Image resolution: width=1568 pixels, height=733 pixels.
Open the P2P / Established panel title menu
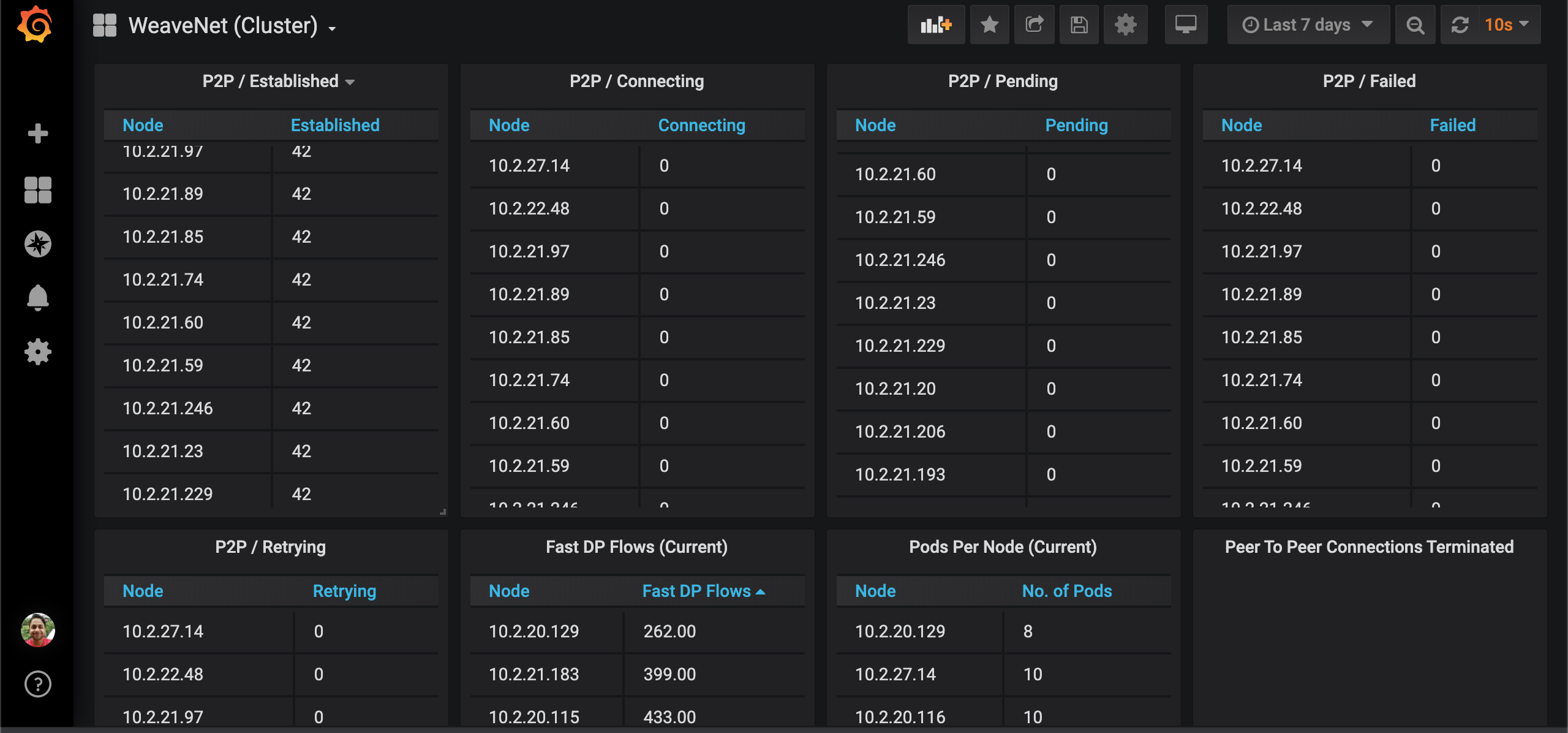point(278,82)
